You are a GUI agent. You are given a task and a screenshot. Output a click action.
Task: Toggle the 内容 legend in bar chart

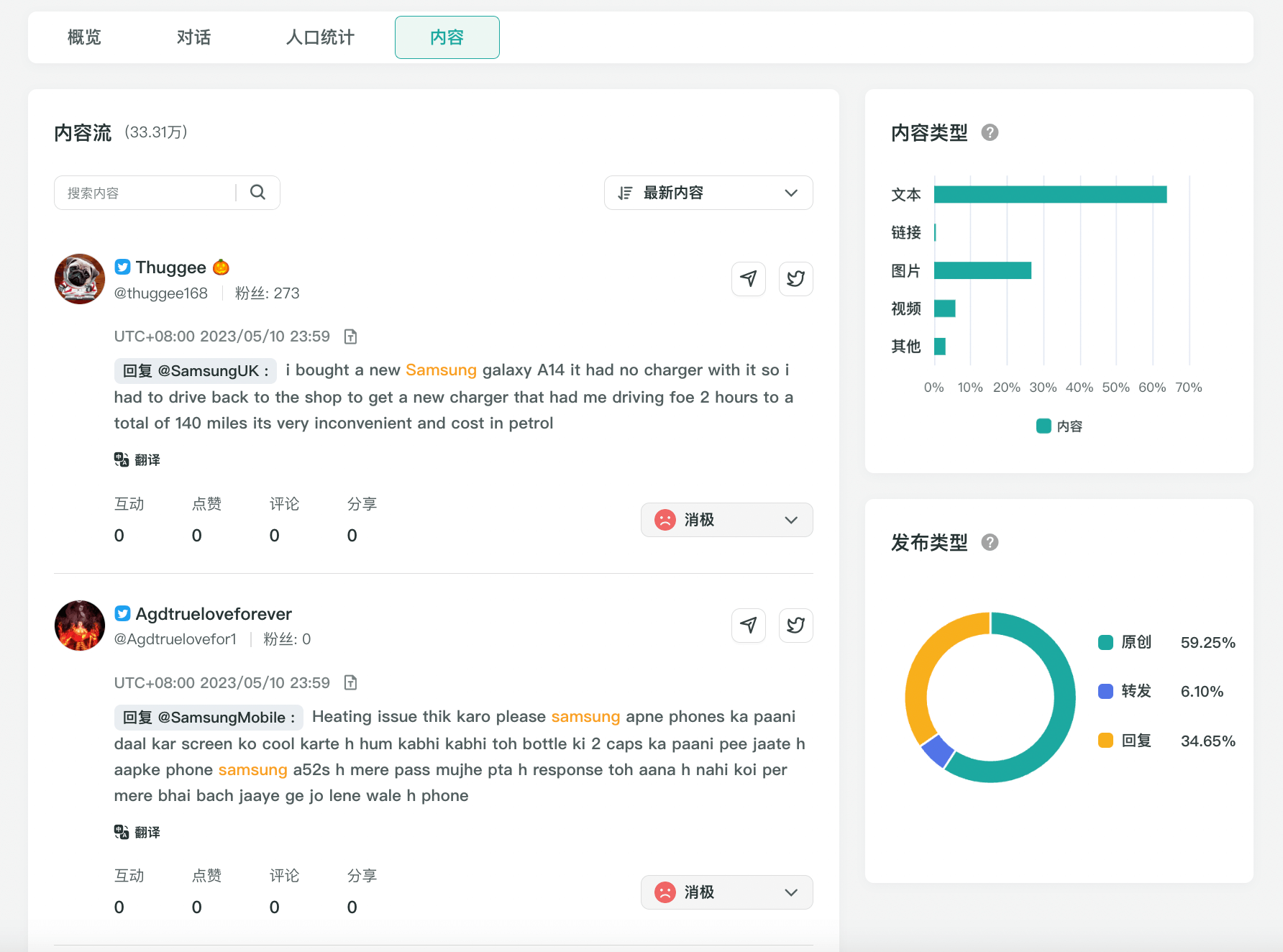coord(1059,426)
